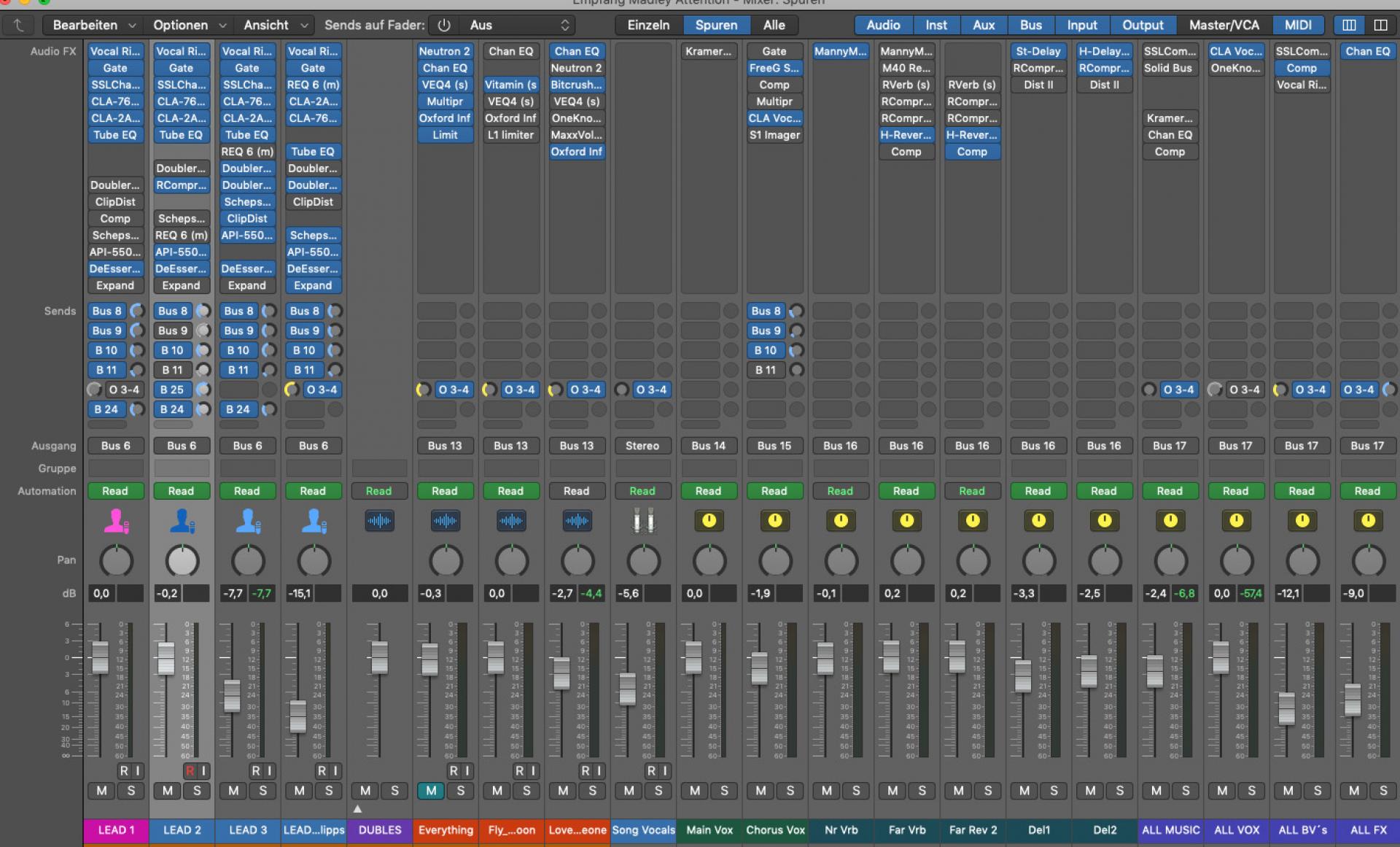The image size is (1400, 847).
Task: Open Vocal Ri... plugin on LEAD 1
Action: click(115, 51)
